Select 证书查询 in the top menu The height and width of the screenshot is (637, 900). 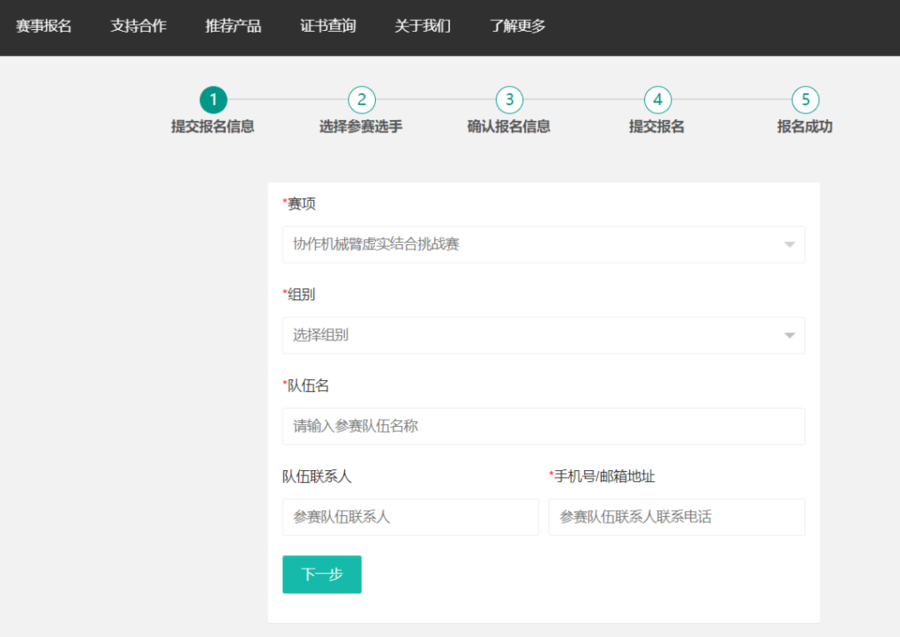coord(328,26)
